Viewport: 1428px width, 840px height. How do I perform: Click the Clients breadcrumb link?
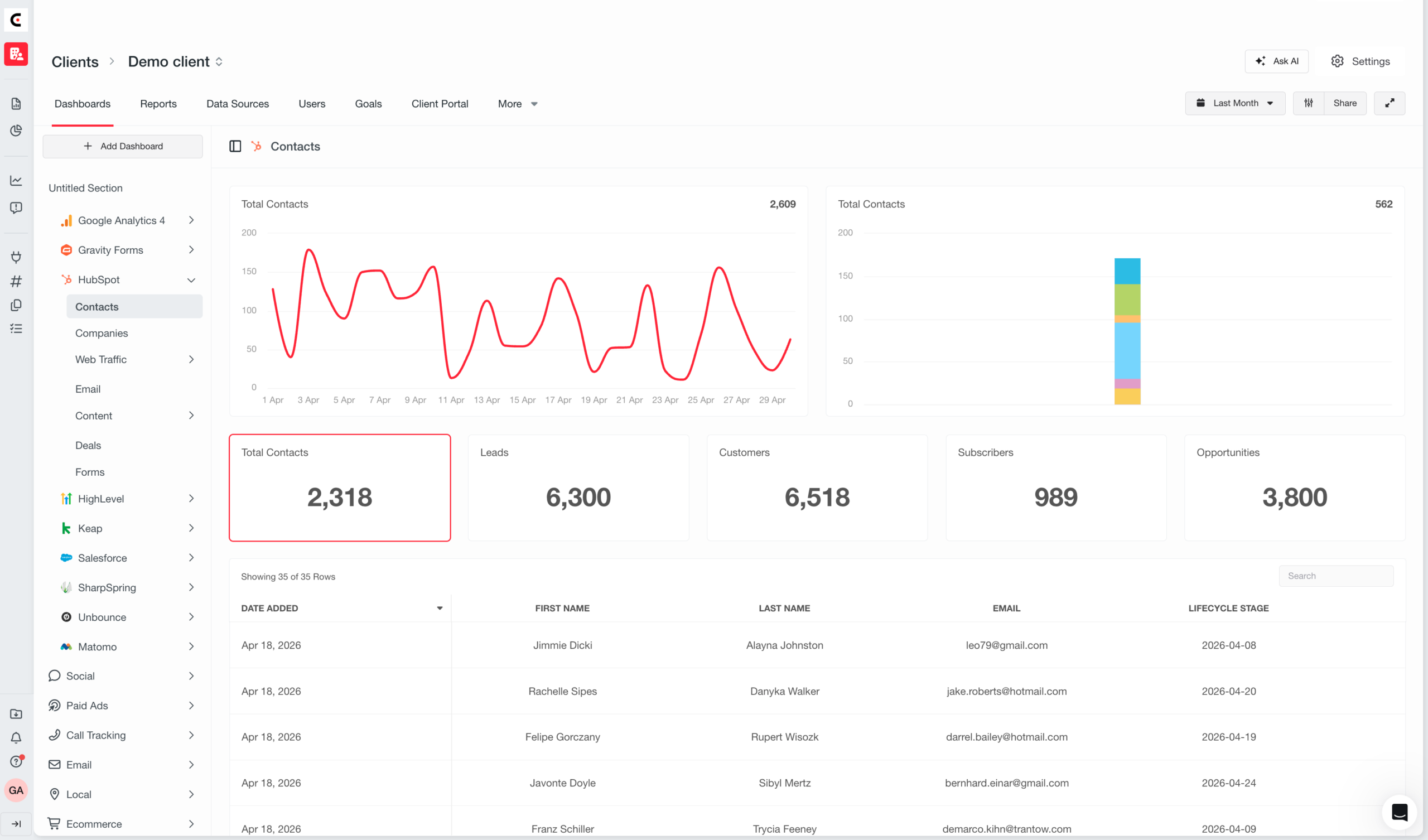(75, 61)
